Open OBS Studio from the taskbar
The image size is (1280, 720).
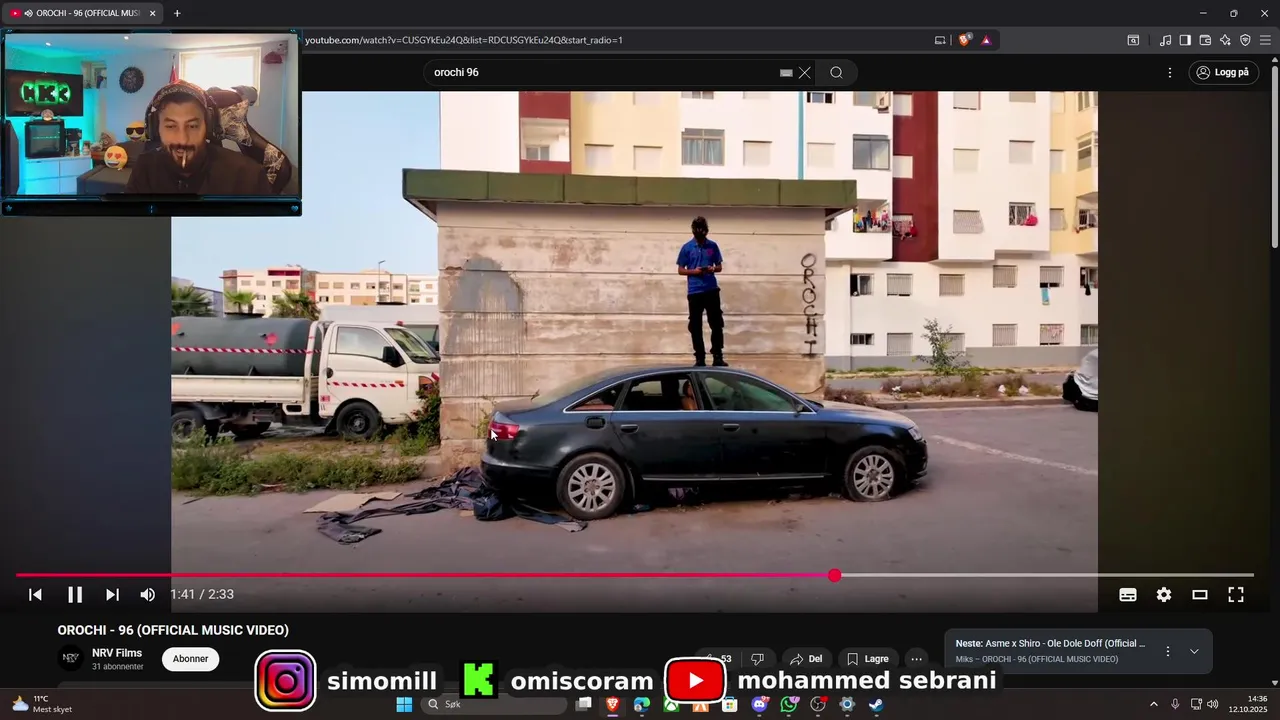coord(818,704)
